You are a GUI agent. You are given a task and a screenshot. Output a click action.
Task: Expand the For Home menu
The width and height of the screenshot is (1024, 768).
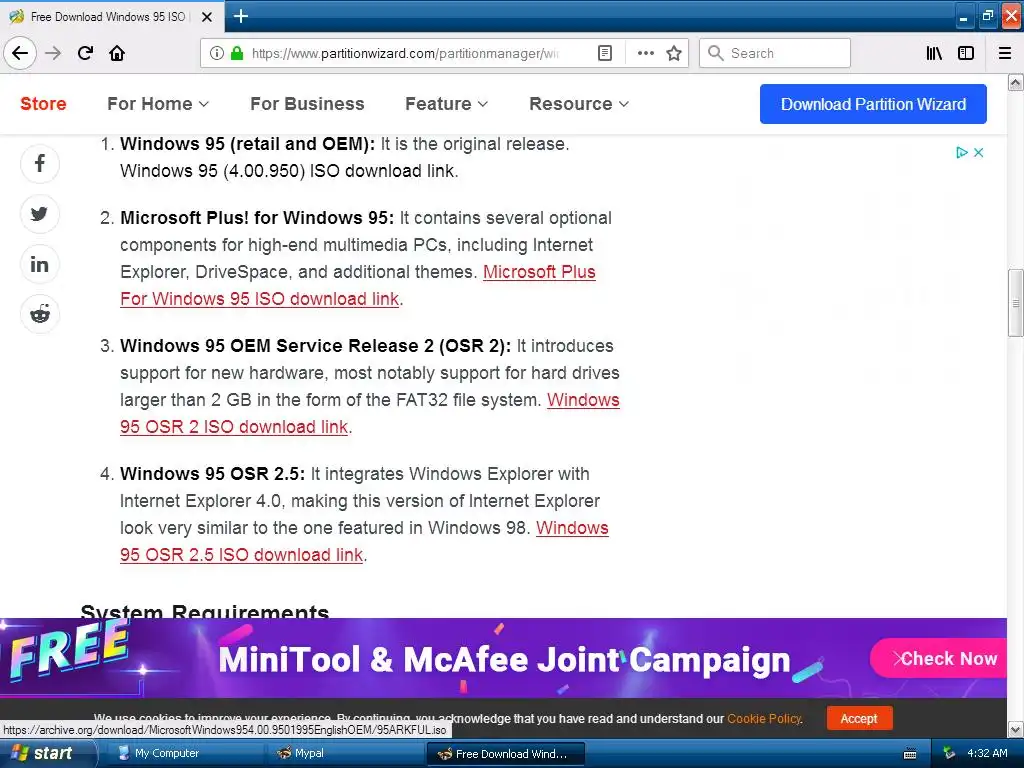pos(158,104)
